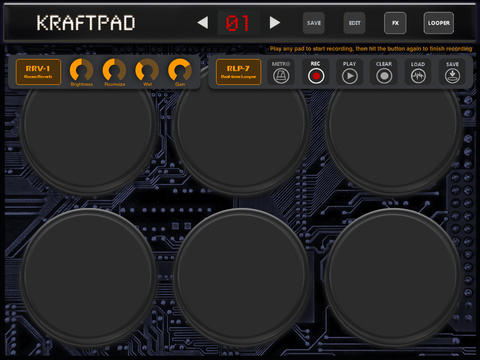Screen dimensions: 480x360
Task: Adjust the Roomsize knob
Action: (x=114, y=70)
